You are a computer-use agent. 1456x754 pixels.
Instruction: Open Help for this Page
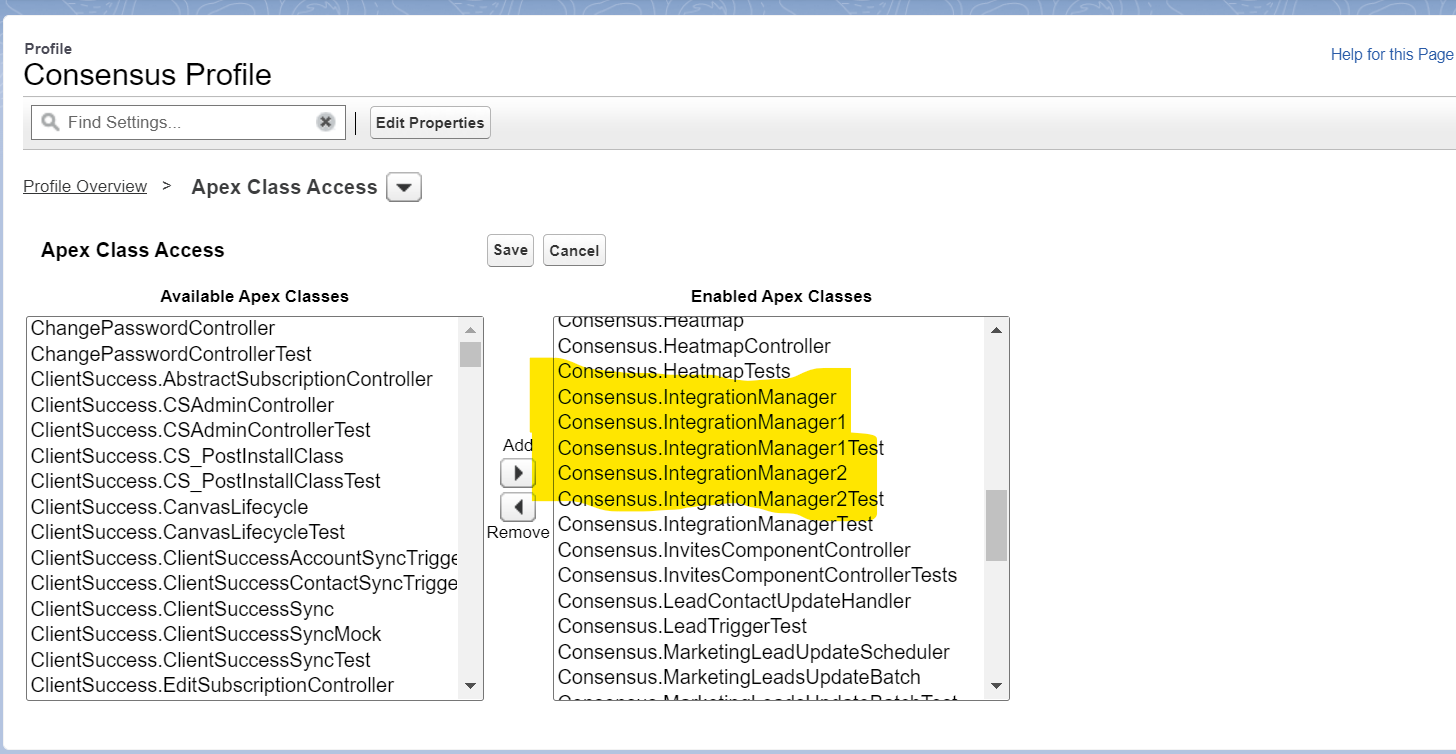pyautogui.click(x=1391, y=55)
